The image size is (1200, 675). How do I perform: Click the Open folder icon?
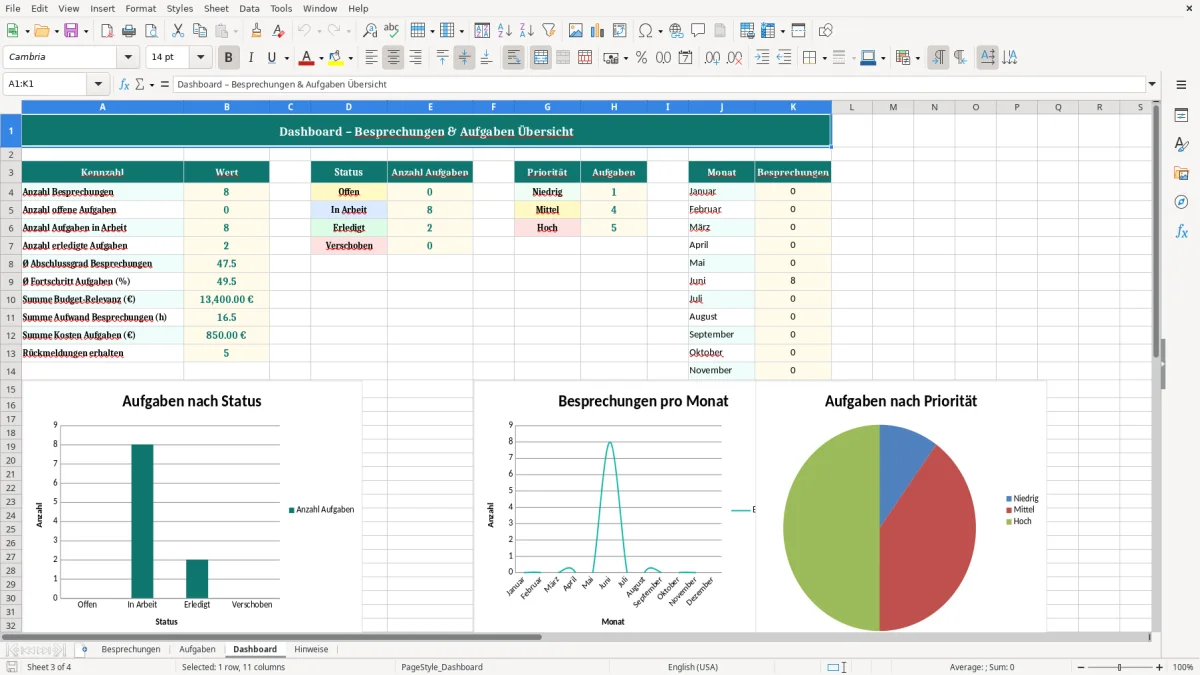click(40, 31)
